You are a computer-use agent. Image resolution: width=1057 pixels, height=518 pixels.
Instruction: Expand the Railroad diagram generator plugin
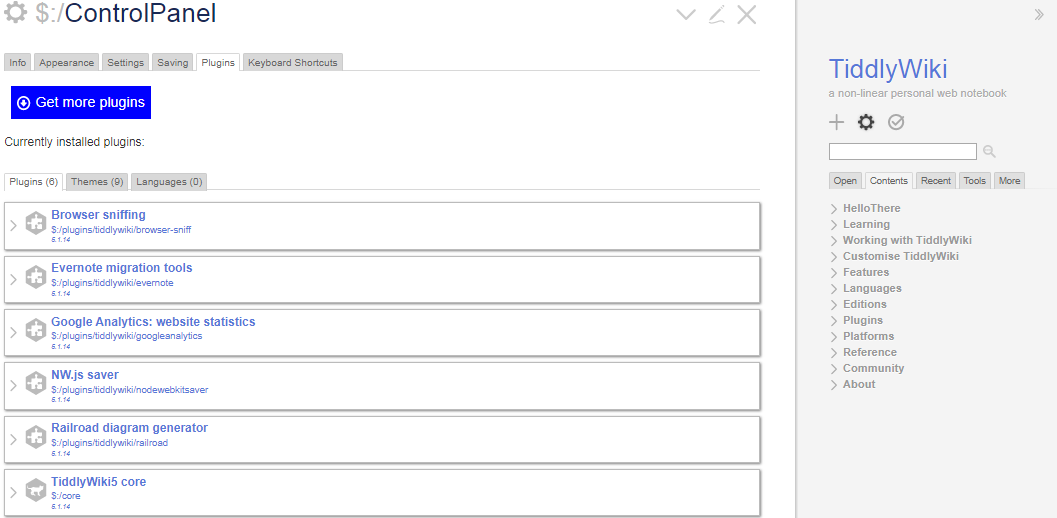pyautogui.click(x=14, y=437)
